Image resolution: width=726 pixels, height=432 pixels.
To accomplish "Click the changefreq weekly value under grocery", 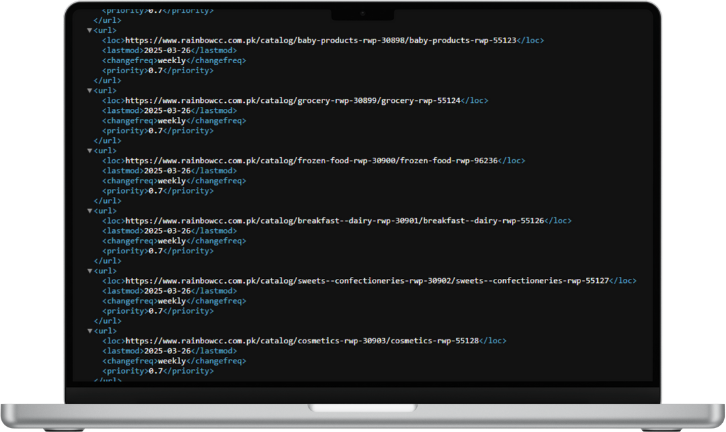I will (x=171, y=120).
